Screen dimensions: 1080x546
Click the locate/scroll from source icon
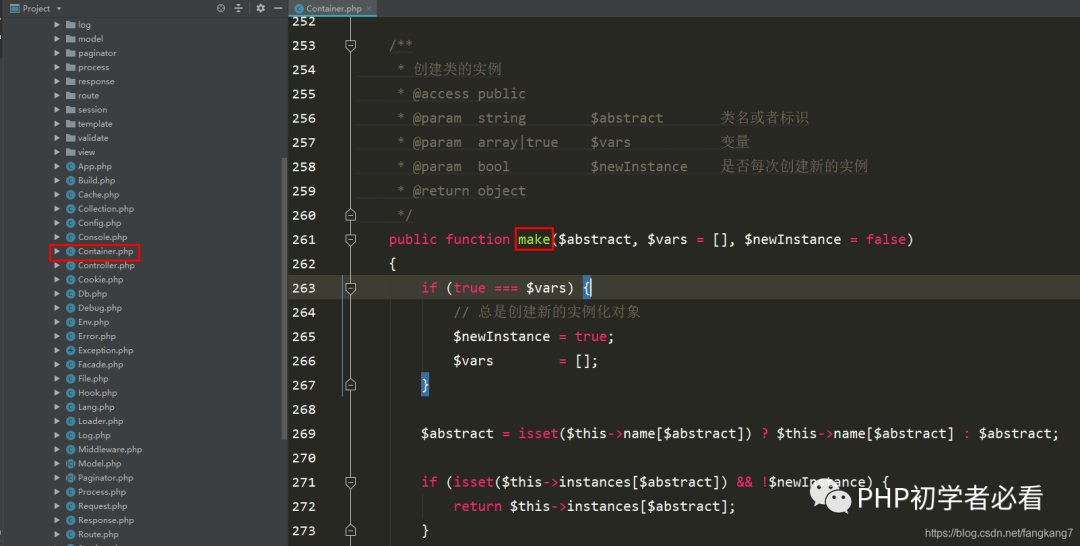pos(221,8)
